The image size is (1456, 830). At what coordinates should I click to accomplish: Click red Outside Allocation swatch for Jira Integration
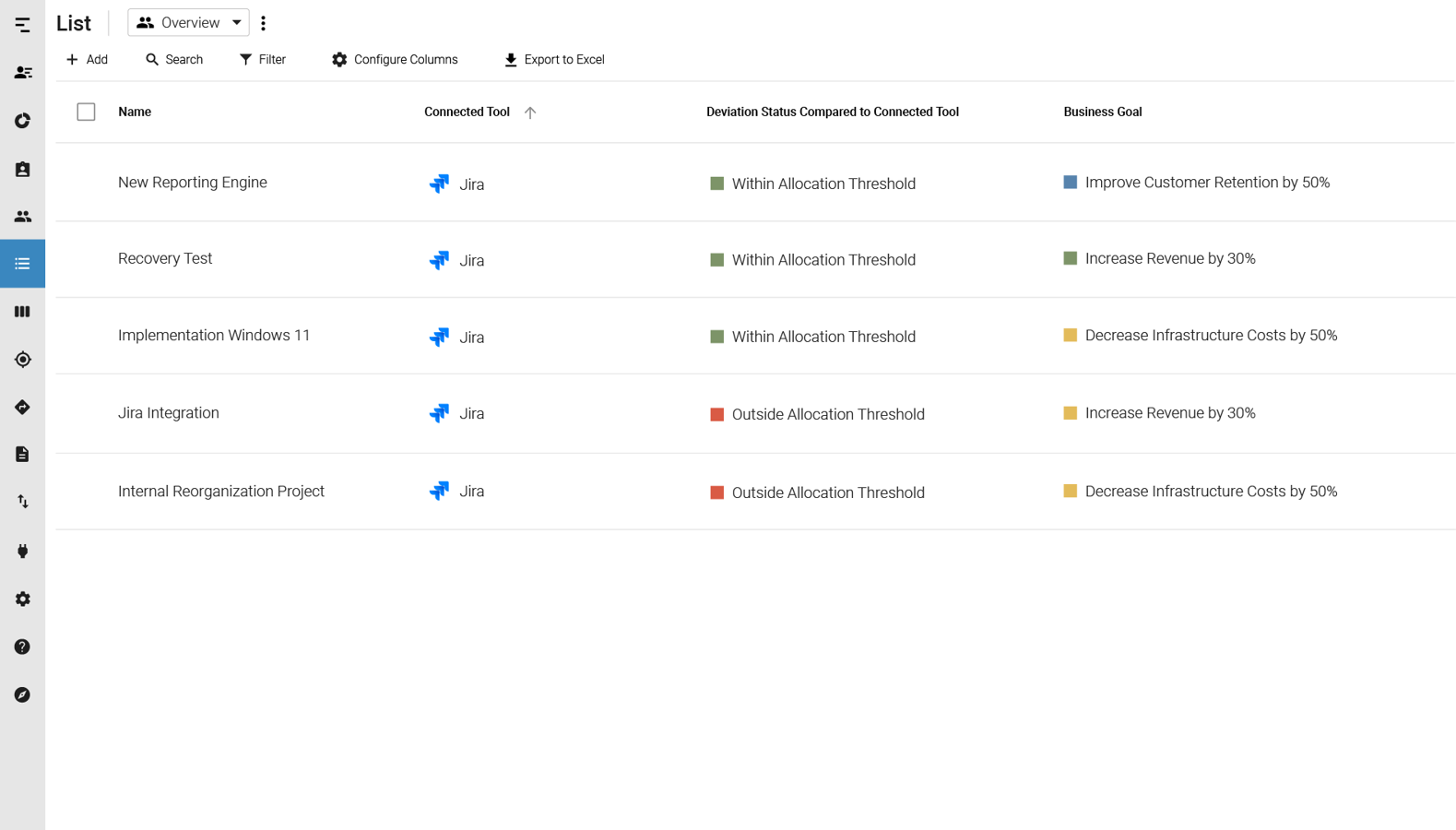pos(716,414)
